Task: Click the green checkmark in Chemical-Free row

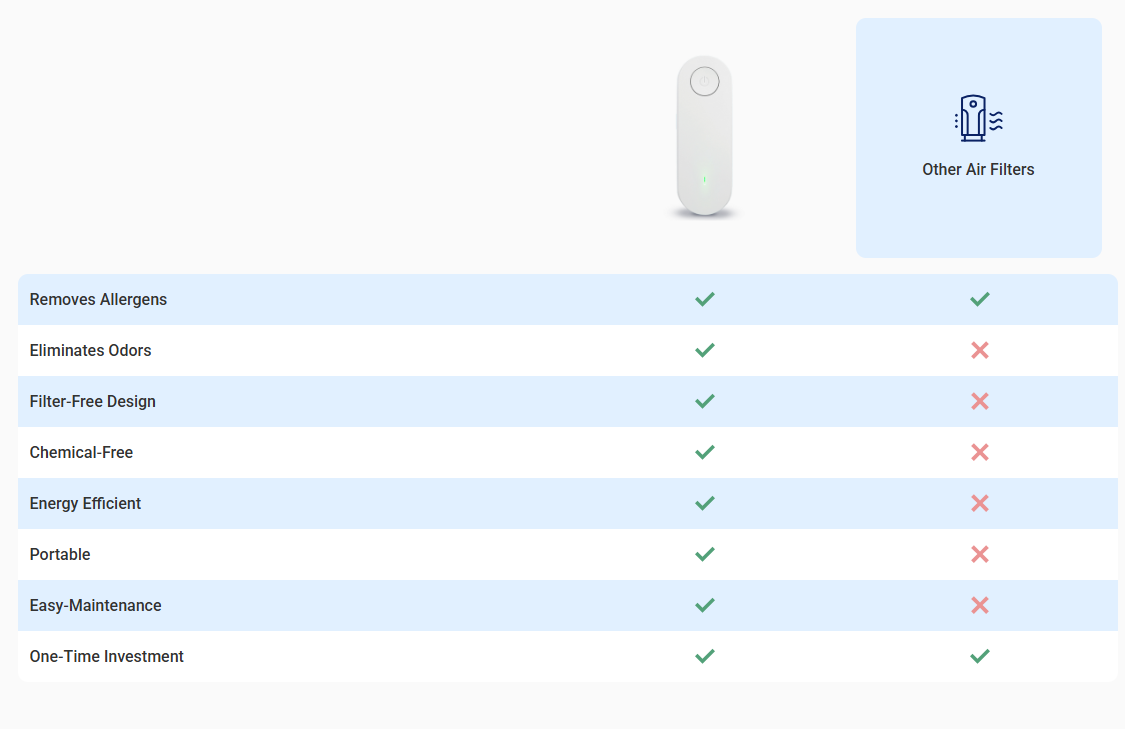Action: click(x=705, y=452)
